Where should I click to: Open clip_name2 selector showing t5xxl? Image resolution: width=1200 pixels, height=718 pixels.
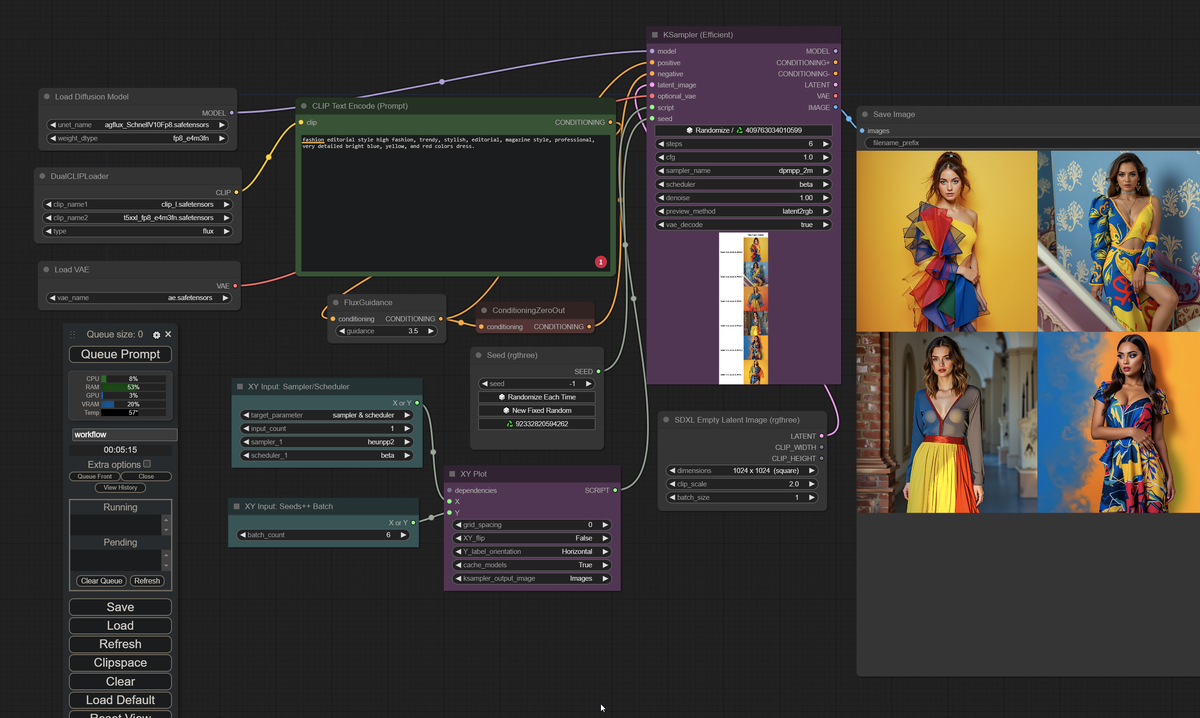(x=137, y=217)
